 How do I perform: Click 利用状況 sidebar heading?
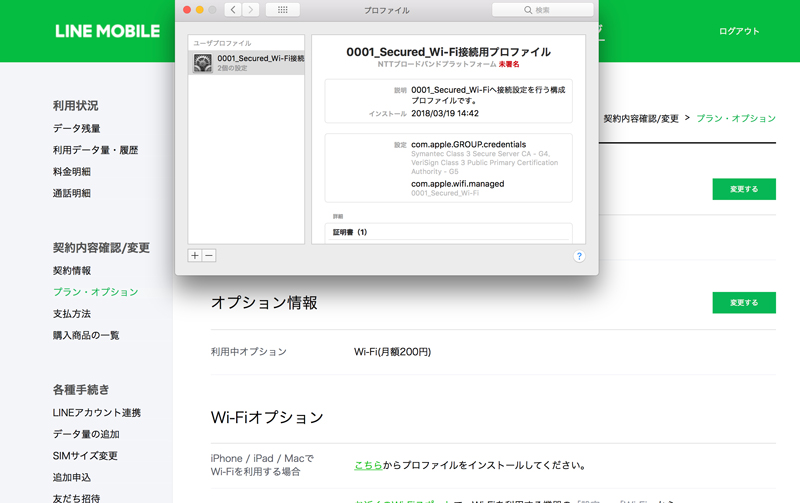76,106
